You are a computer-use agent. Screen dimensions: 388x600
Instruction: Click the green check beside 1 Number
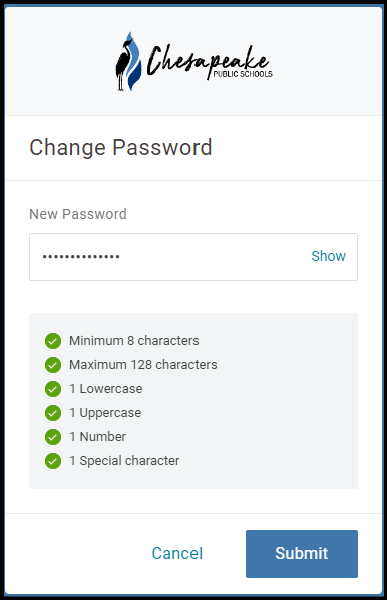tap(53, 437)
